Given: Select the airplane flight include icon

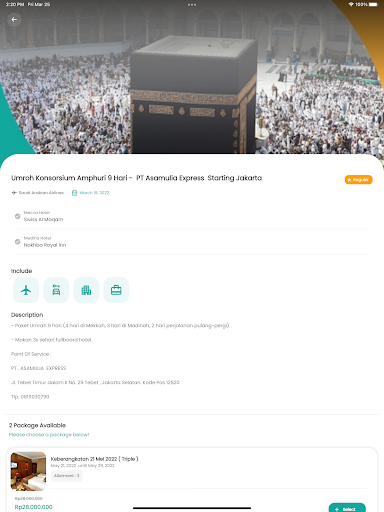Looking at the screenshot, I should click(x=26, y=290).
